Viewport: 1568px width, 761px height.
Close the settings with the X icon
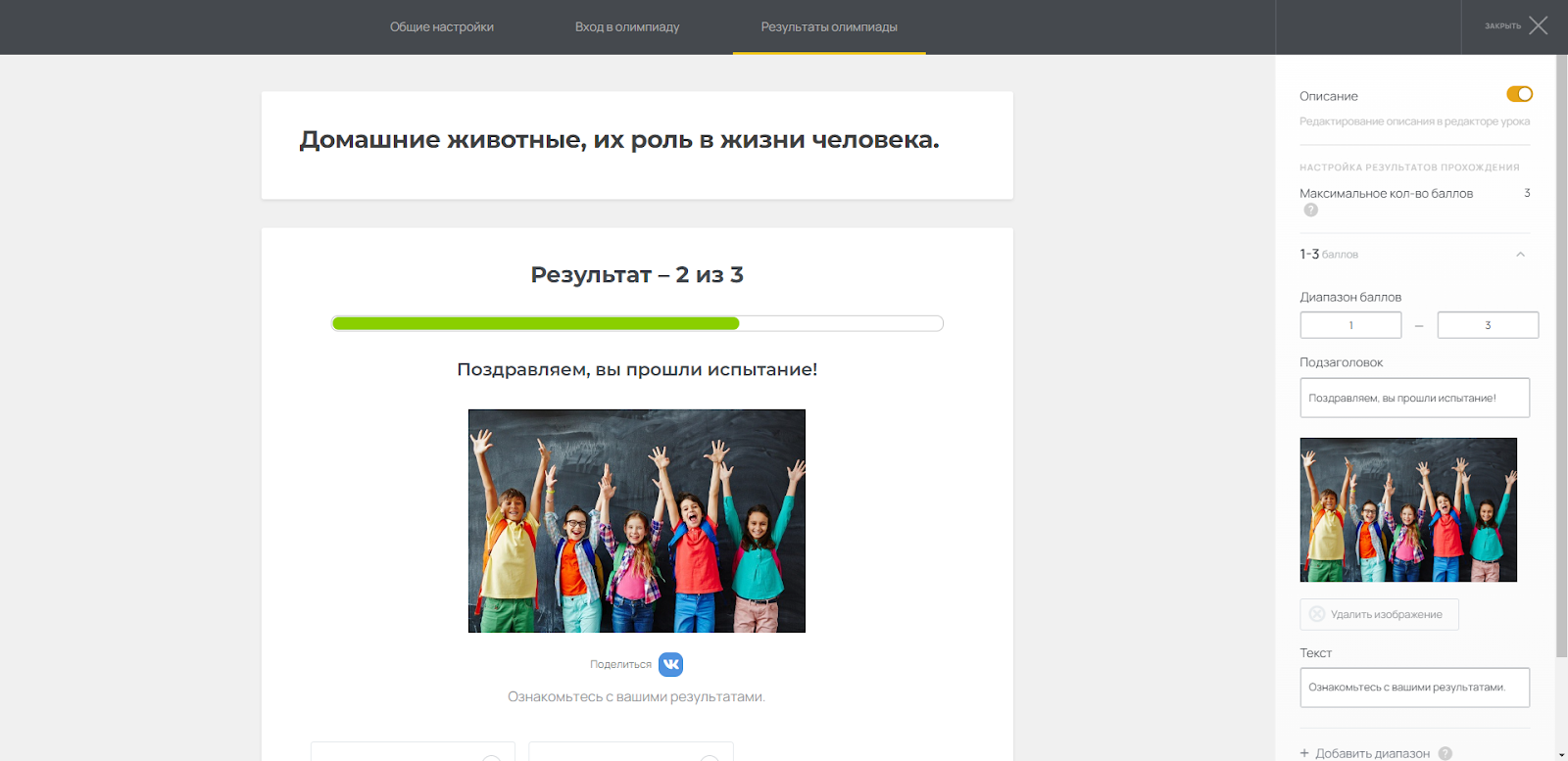1539,25
